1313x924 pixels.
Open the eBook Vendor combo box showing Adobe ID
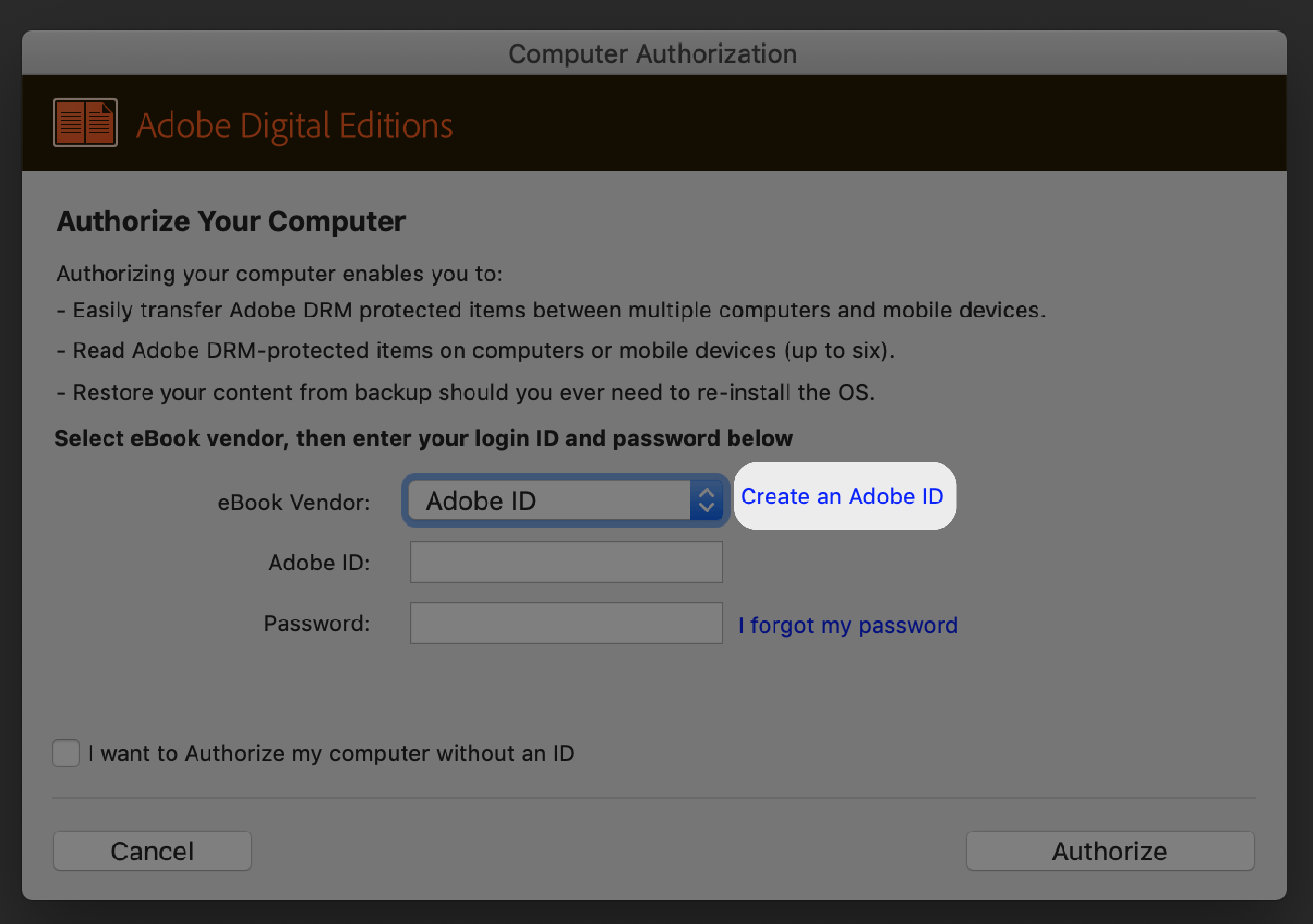(x=549, y=501)
